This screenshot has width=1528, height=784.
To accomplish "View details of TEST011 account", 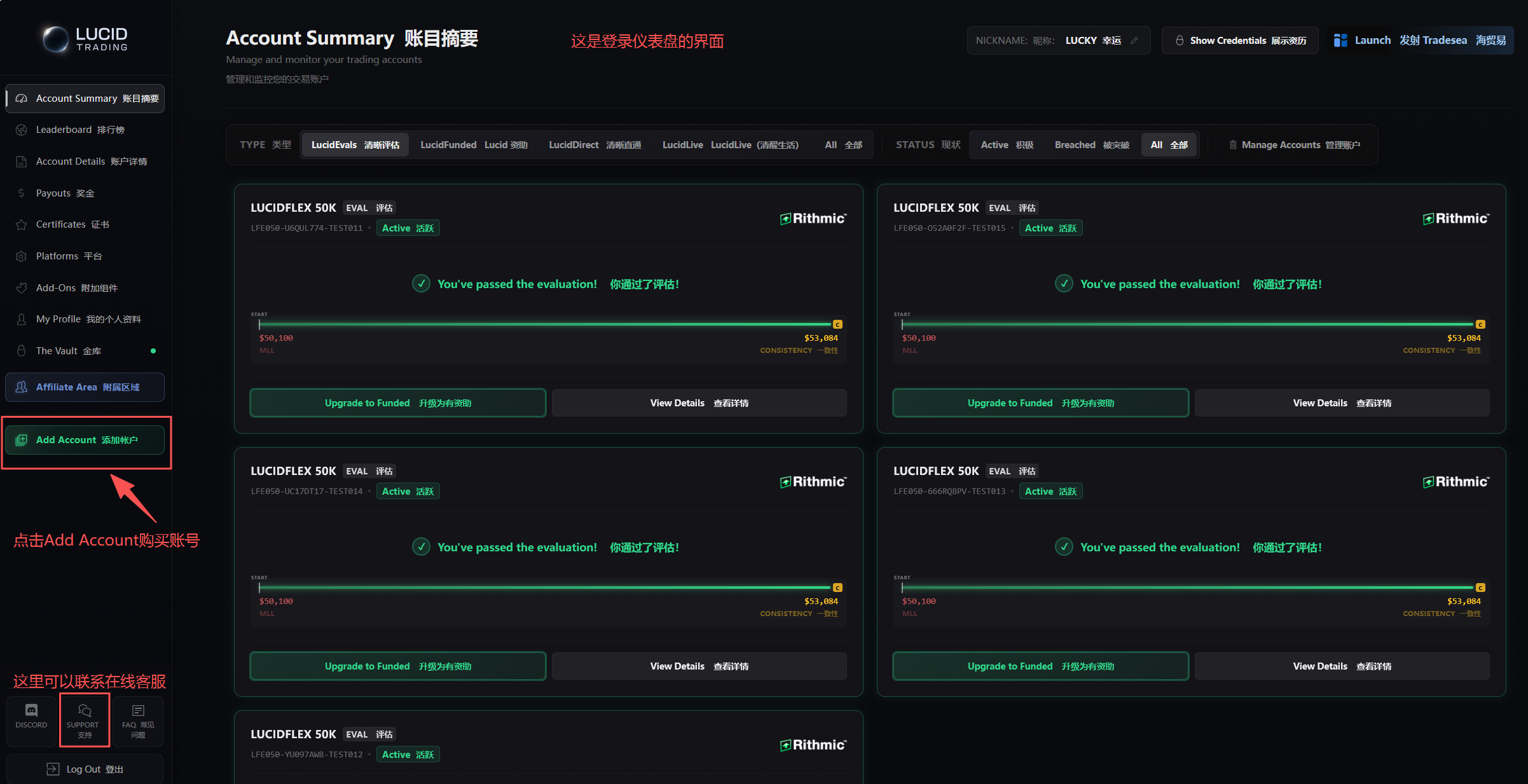I will coord(699,403).
